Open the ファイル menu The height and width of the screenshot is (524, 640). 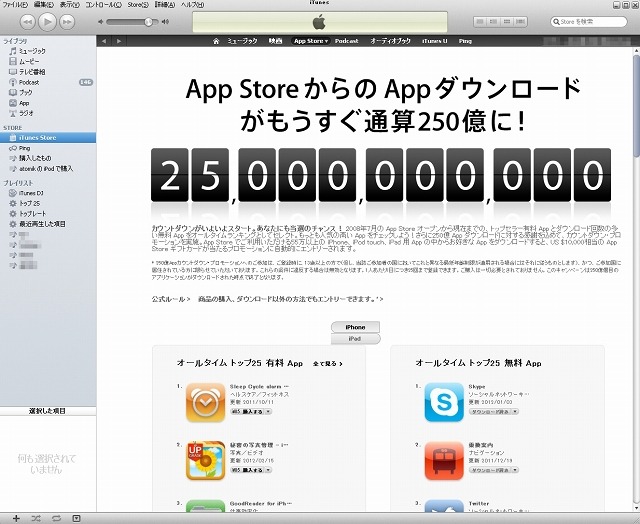(x=15, y=4)
